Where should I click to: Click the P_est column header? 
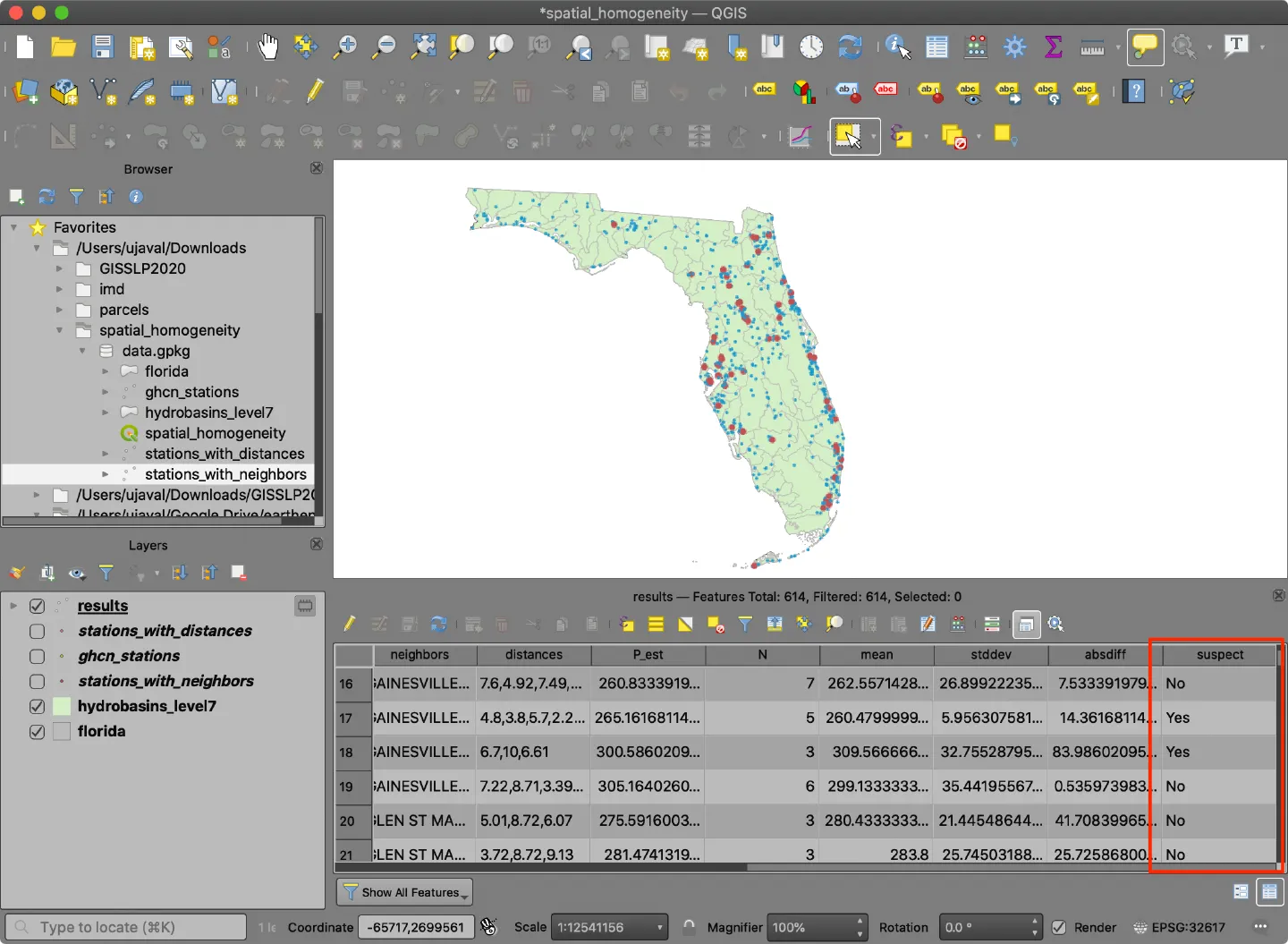[x=648, y=655]
